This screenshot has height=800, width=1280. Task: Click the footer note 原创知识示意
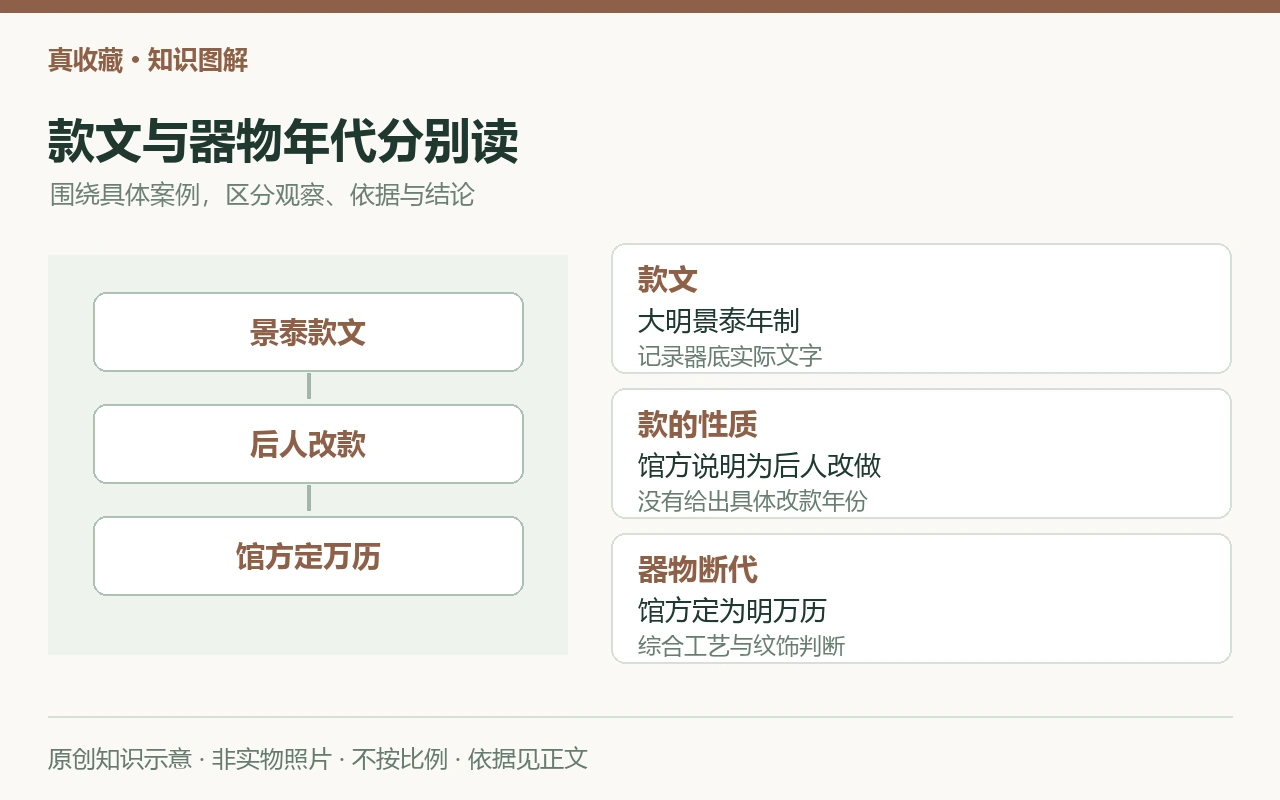pyautogui.click(x=119, y=759)
